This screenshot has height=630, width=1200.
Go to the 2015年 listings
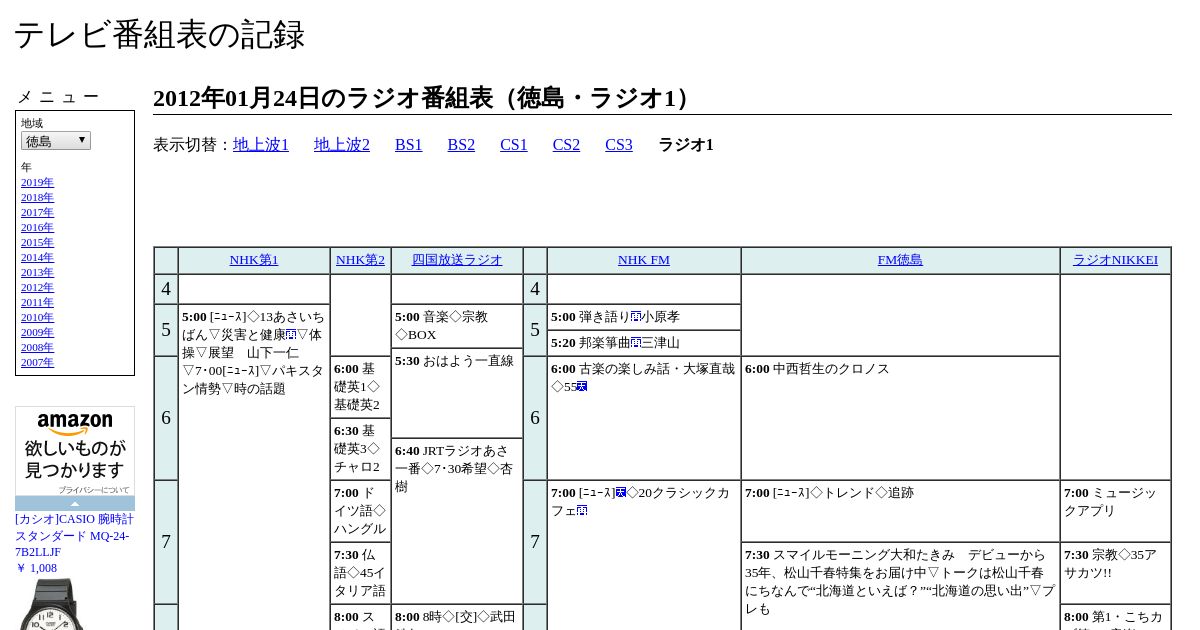coord(37,242)
